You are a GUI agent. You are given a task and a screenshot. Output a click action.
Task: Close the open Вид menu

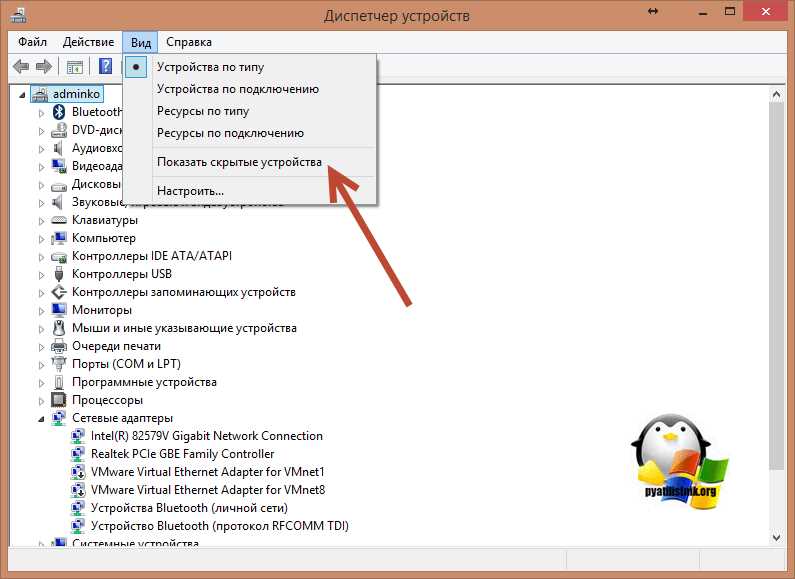tap(140, 42)
